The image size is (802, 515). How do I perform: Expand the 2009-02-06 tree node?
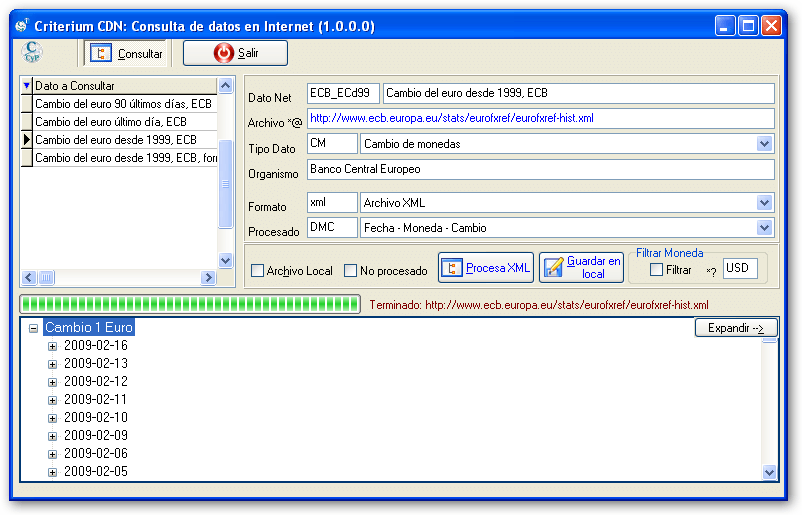[x=52, y=454]
